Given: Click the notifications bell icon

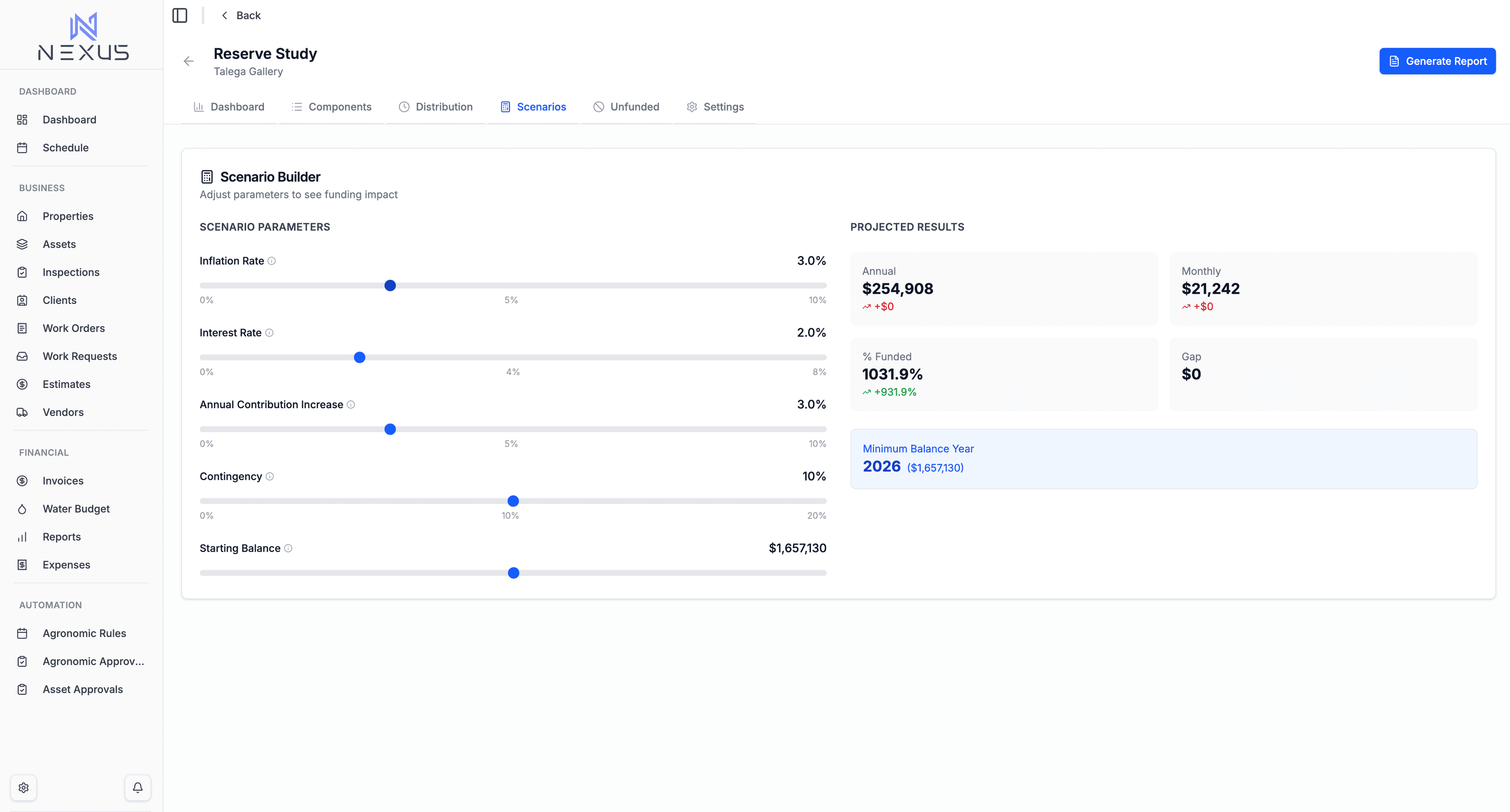Looking at the screenshot, I should tap(138, 787).
